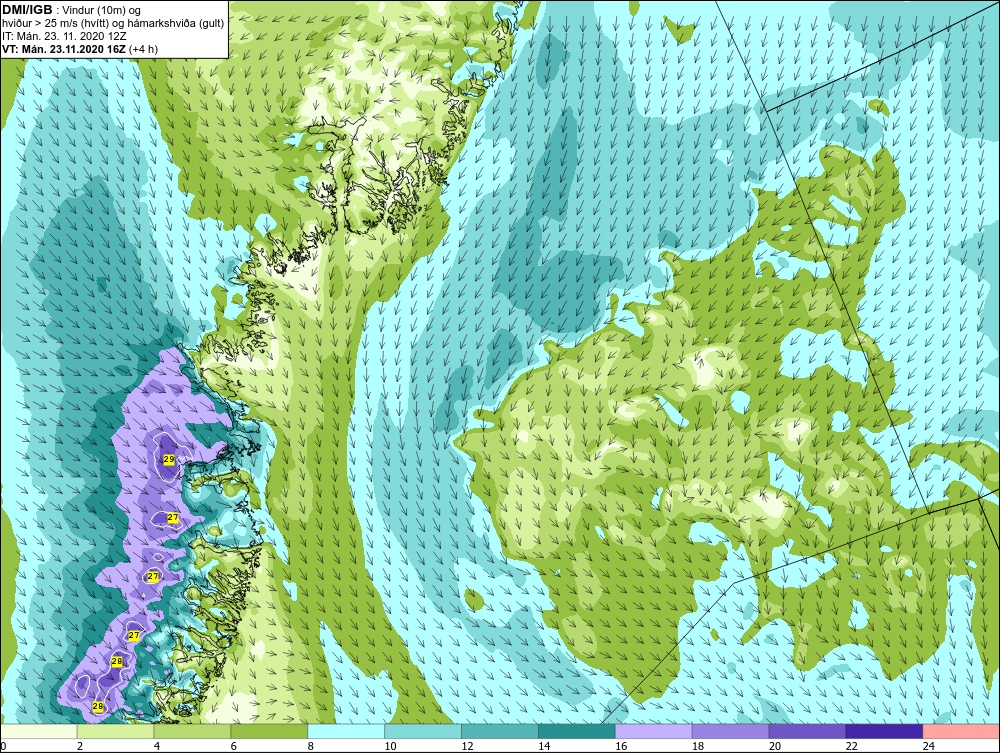
Task: Pick the dark indigo 22–24 m/s legend swatch
Action: (884, 731)
